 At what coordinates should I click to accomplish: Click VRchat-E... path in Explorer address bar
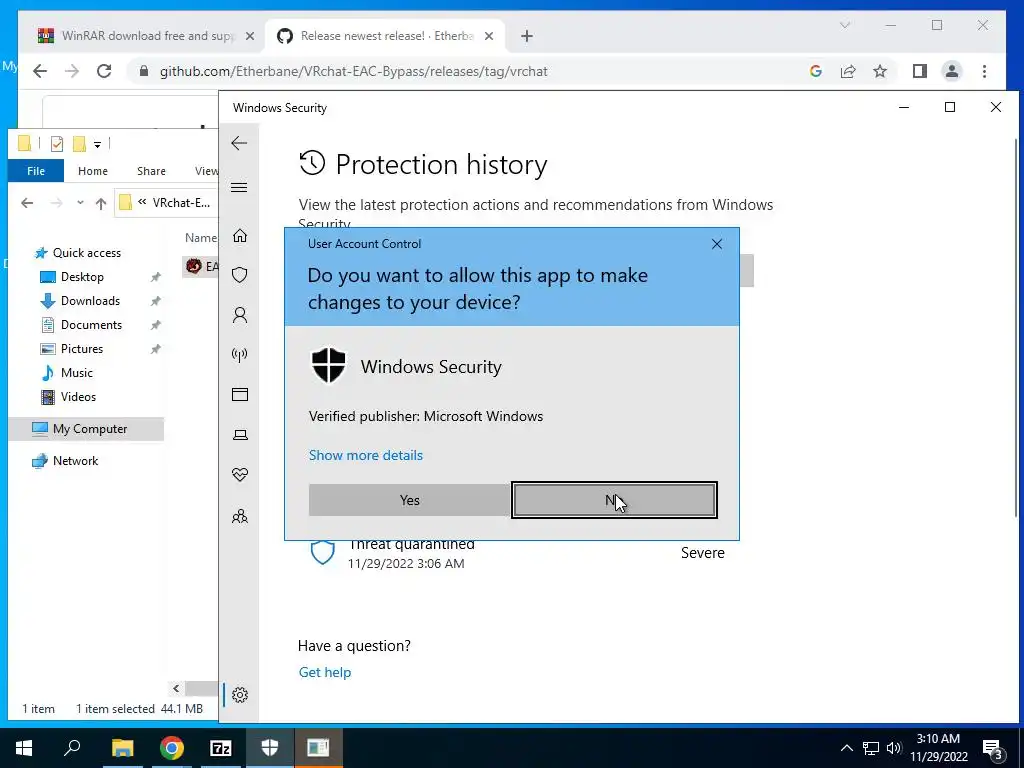(181, 202)
